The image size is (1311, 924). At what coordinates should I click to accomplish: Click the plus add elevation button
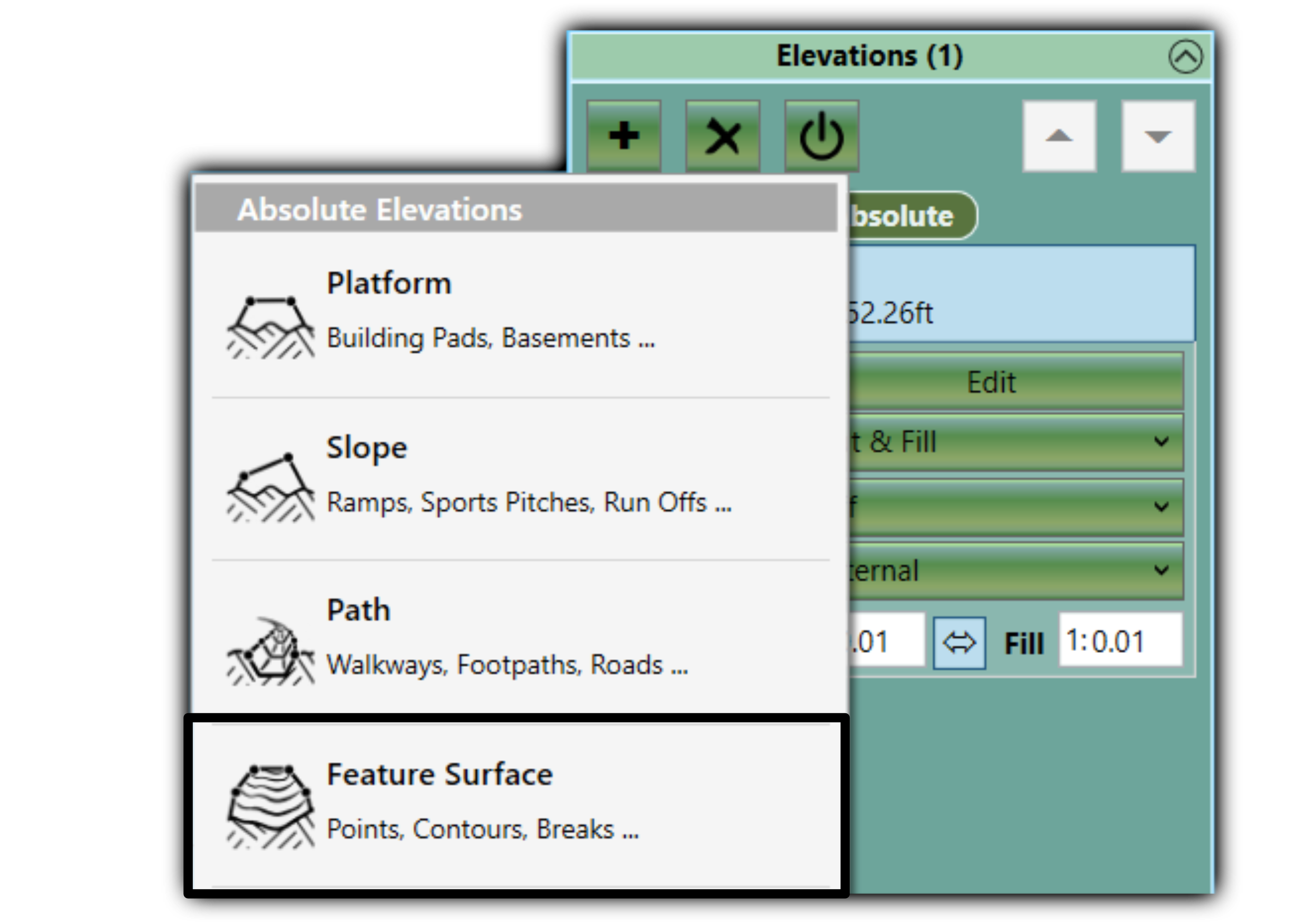coord(624,136)
